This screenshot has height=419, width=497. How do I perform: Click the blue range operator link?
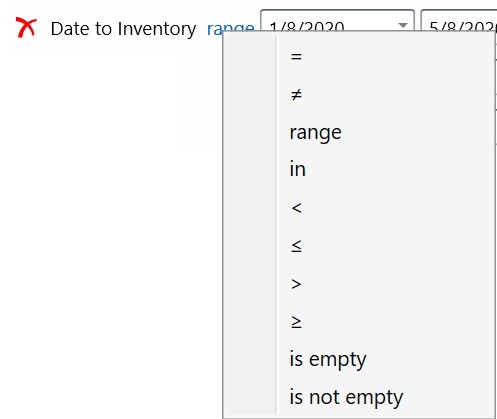[230, 27]
